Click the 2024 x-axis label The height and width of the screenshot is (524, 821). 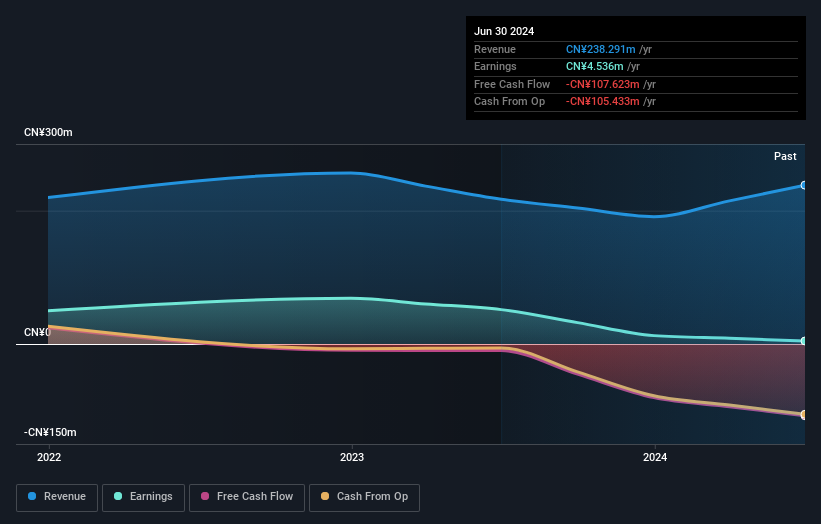click(655, 457)
